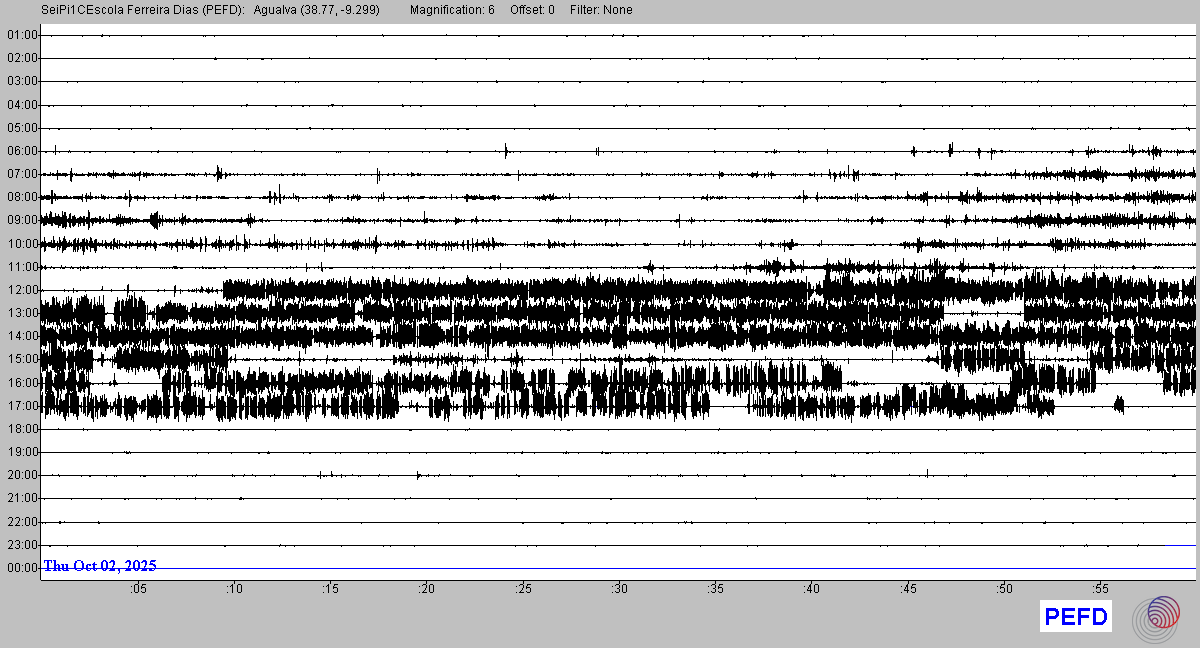1200x648 pixels.
Task: Click the :15 minute axis tick label
Action: tap(330, 589)
